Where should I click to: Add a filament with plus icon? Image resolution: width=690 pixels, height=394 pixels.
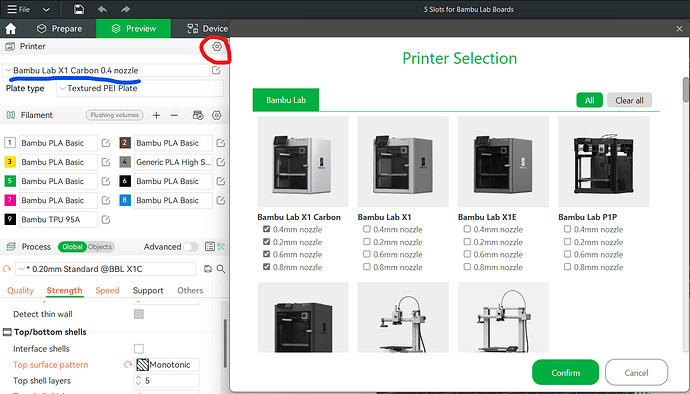(x=156, y=115)
